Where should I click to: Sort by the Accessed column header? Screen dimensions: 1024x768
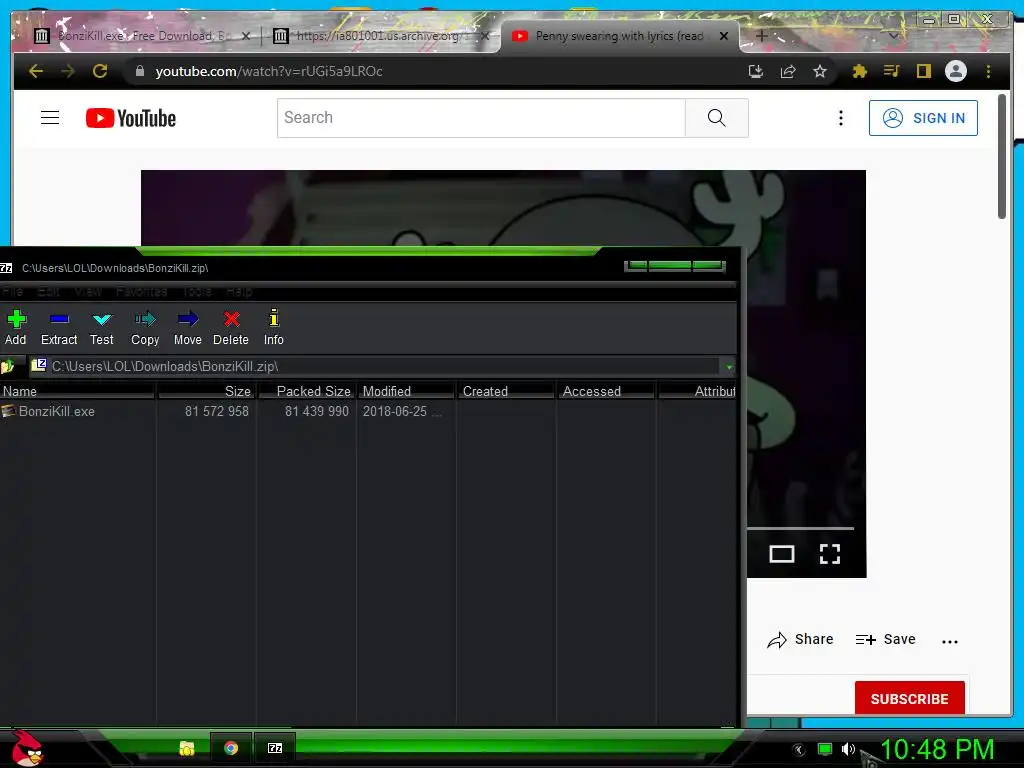pyautogui.click(x=606, y=391)
